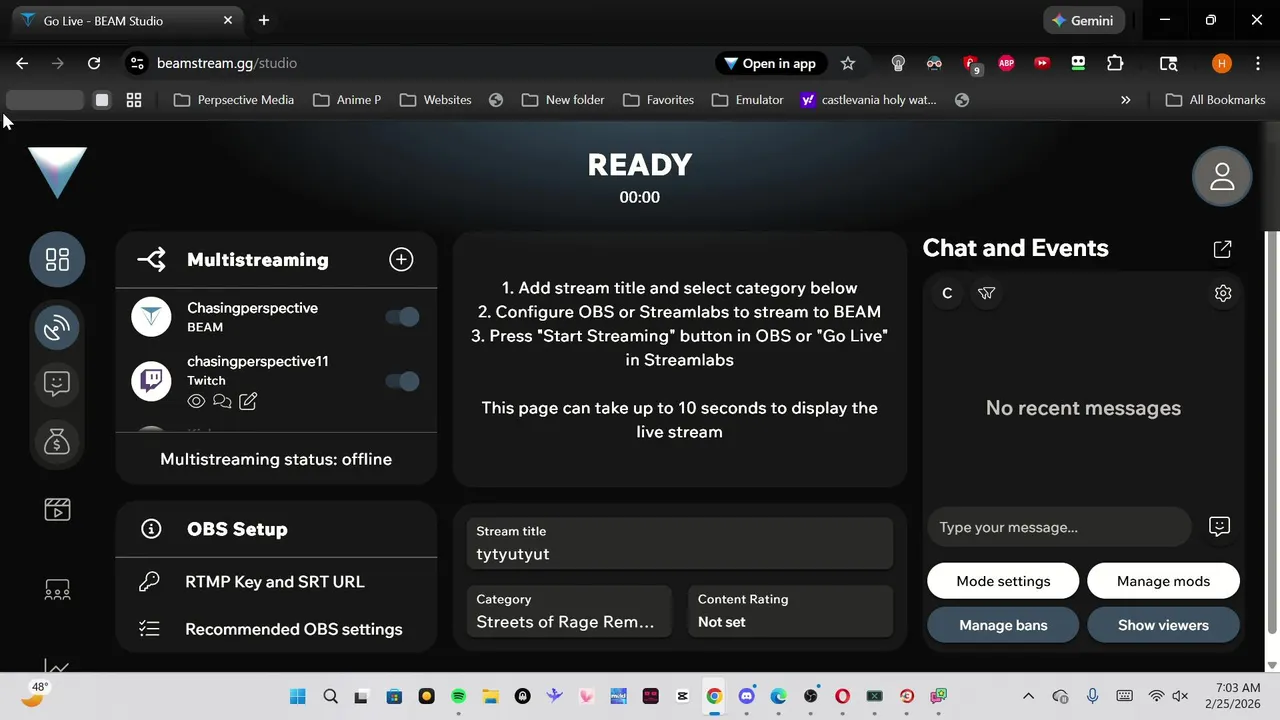
Task: Click the chat bubbles icon under Twitch
Action: [x=222, y=402]
